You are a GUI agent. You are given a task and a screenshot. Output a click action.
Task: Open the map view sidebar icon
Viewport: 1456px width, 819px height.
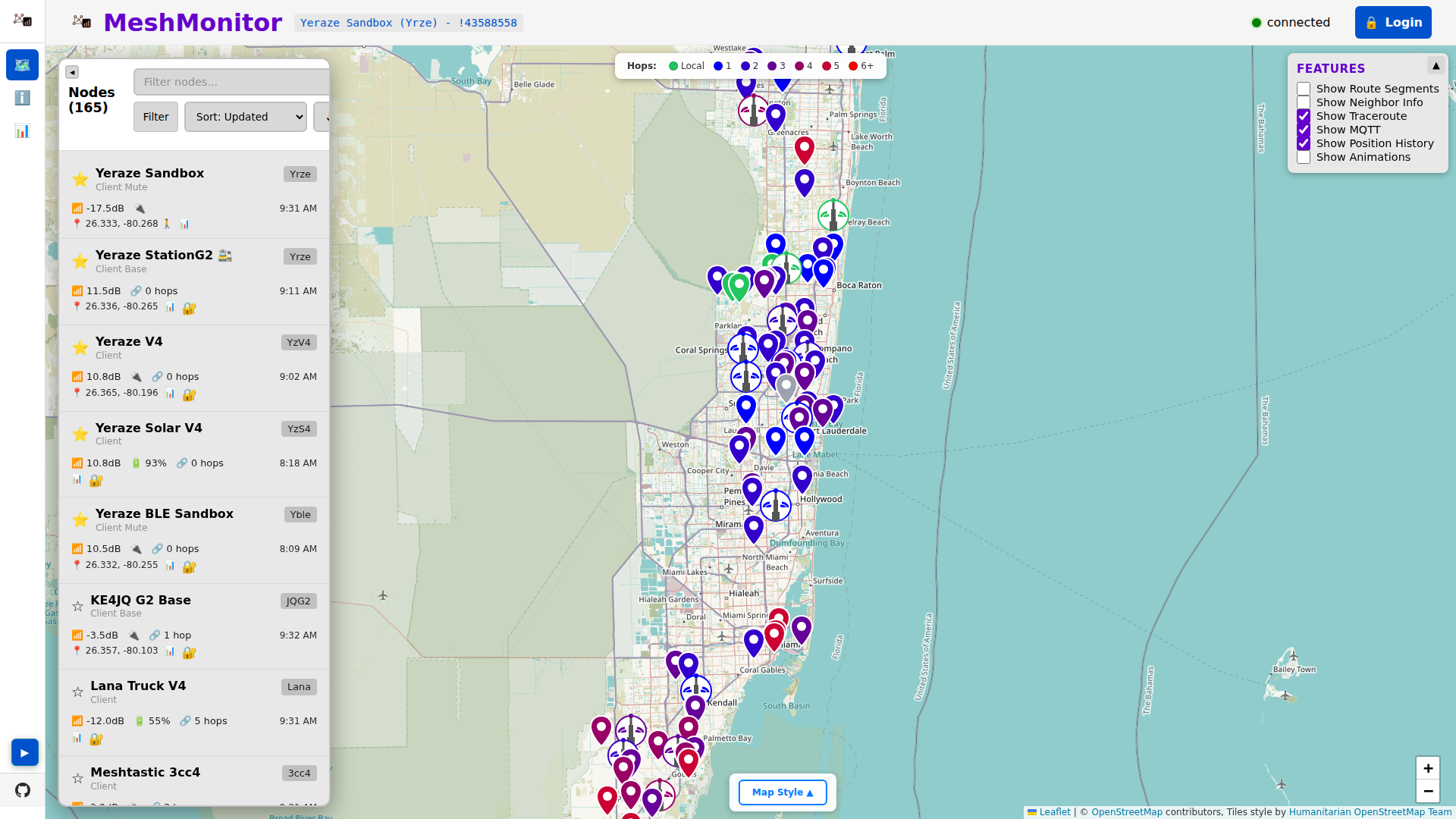[x=22, y=65]
